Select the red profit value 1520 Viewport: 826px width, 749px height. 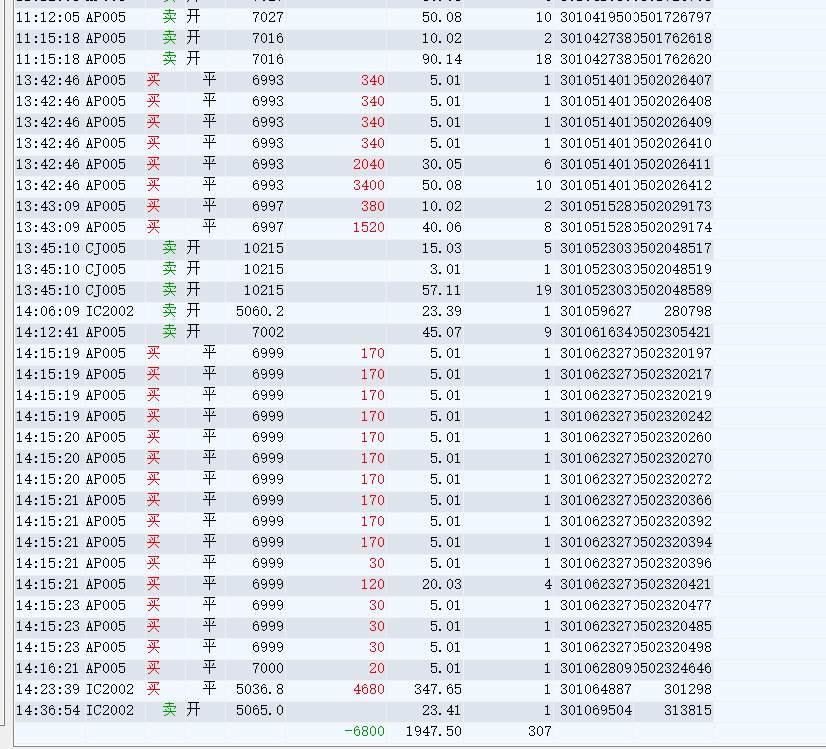coord(369,228)
